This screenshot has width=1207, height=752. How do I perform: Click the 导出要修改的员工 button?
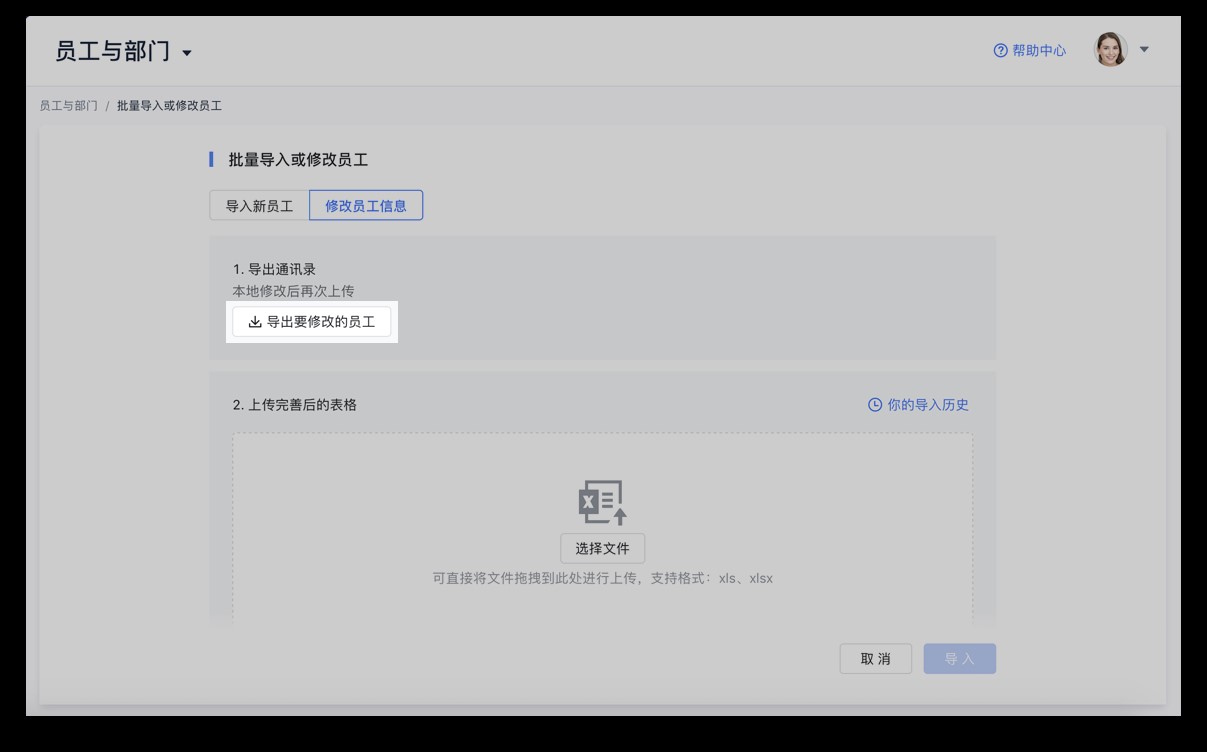[x=312, y=322]
